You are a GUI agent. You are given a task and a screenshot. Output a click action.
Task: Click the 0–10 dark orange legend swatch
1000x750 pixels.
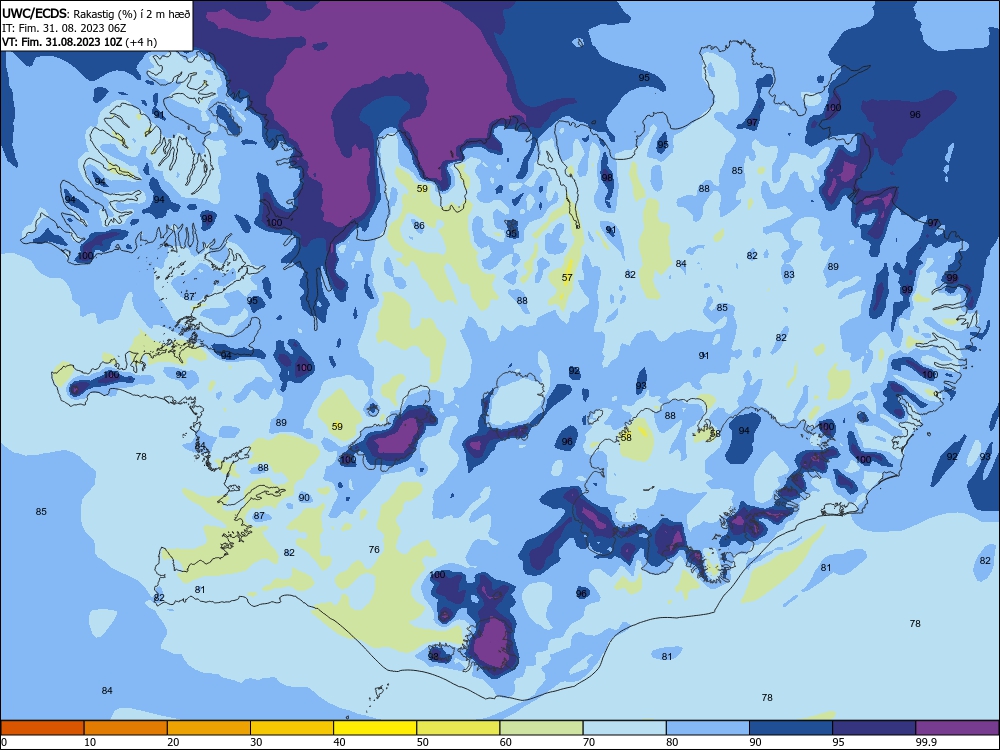point(42,728)
